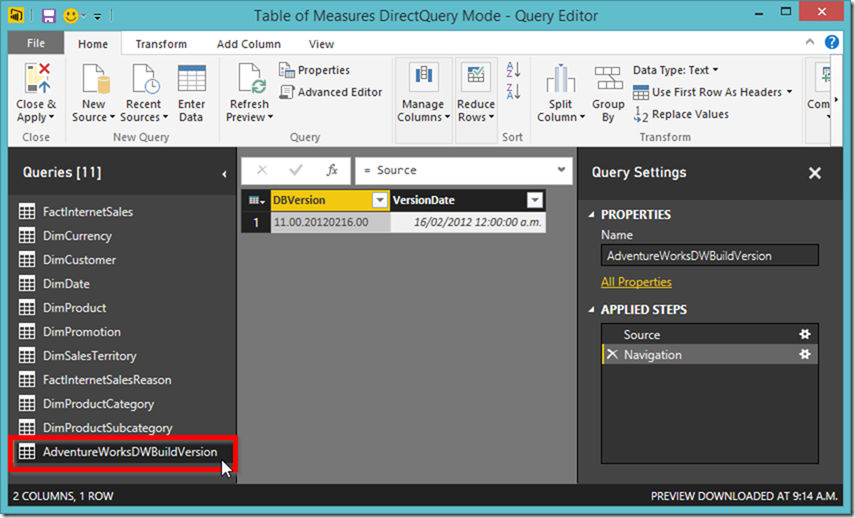
Task: Select the Navigation applied step
Action: [x=709, y=354]
